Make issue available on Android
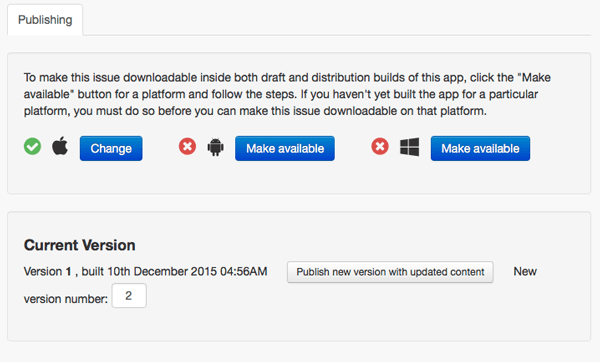Viewport: 600px width, 362px height. point(285,148)
